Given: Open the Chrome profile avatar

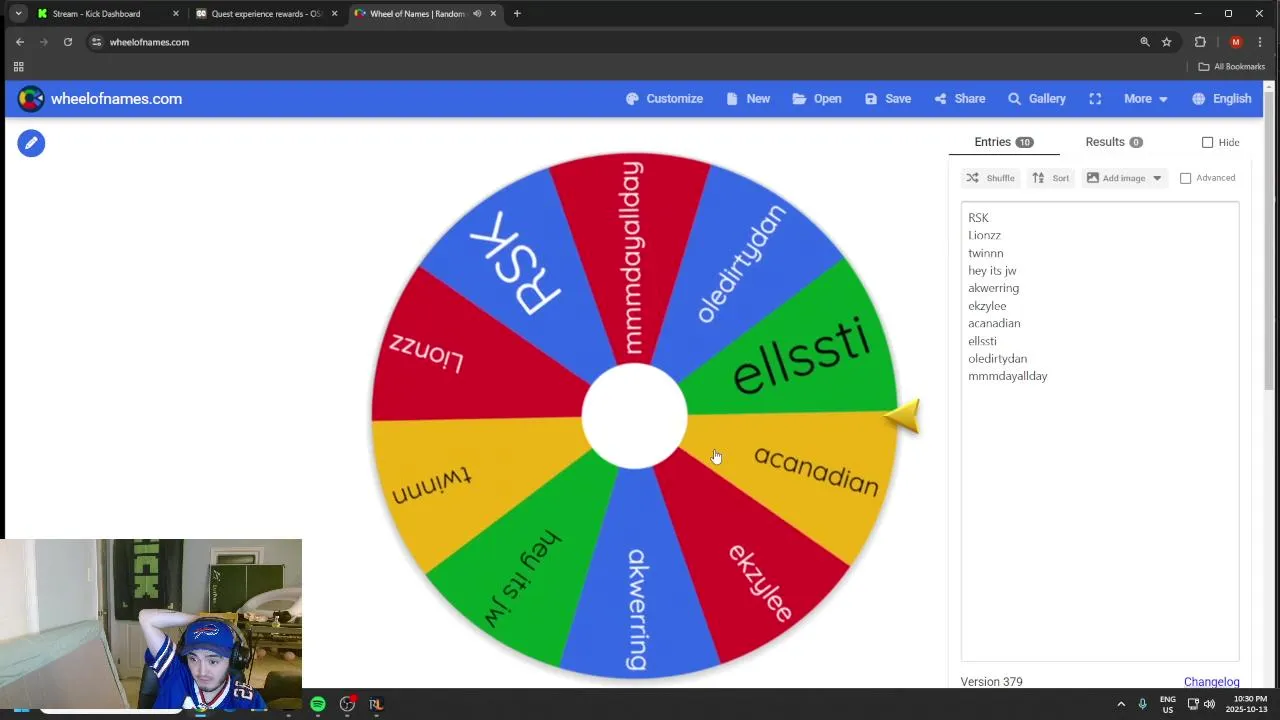Looking at the screenshot, I should click(x=1236, y=42).
